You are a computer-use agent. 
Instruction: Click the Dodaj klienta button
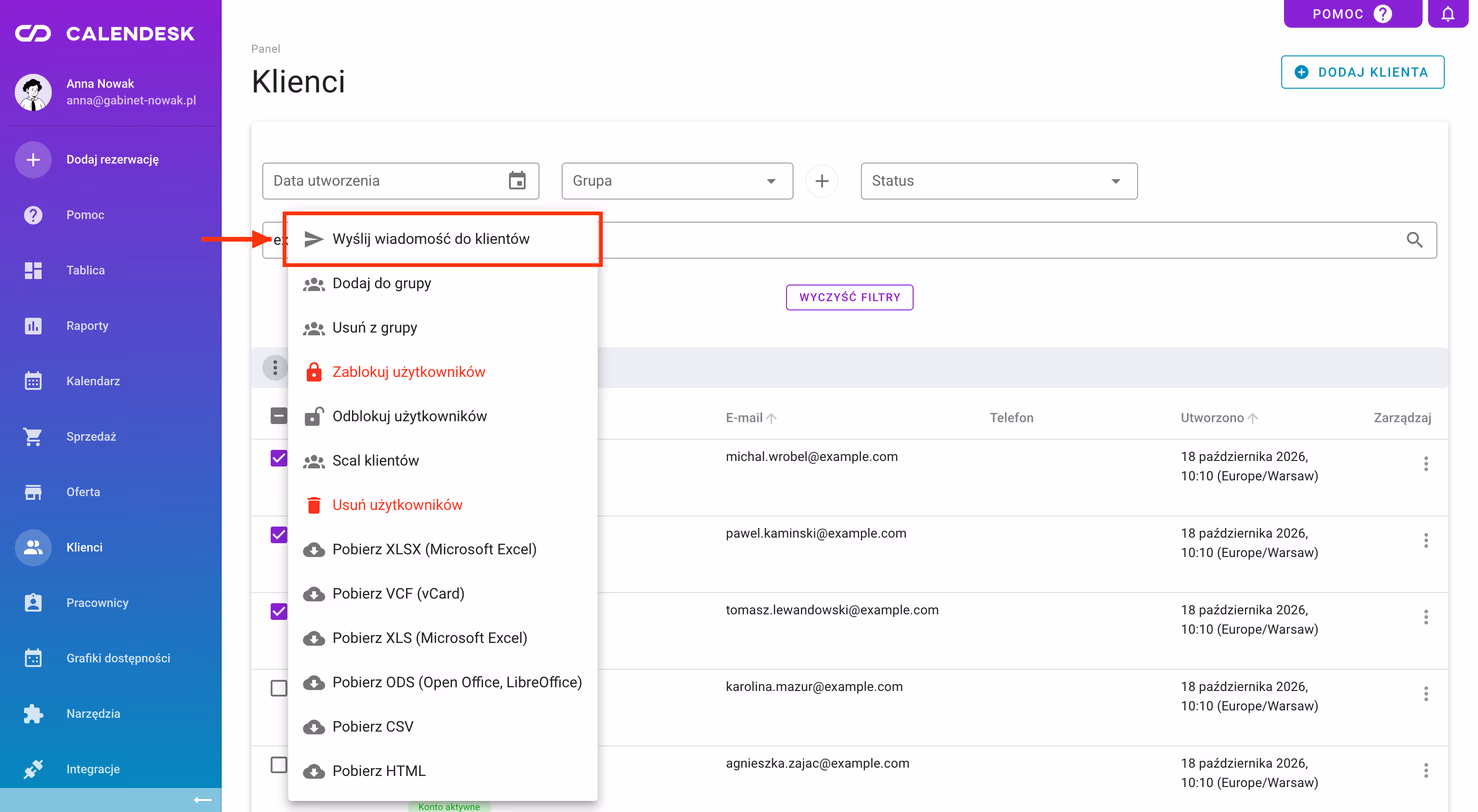click(x=1363, y=72)
